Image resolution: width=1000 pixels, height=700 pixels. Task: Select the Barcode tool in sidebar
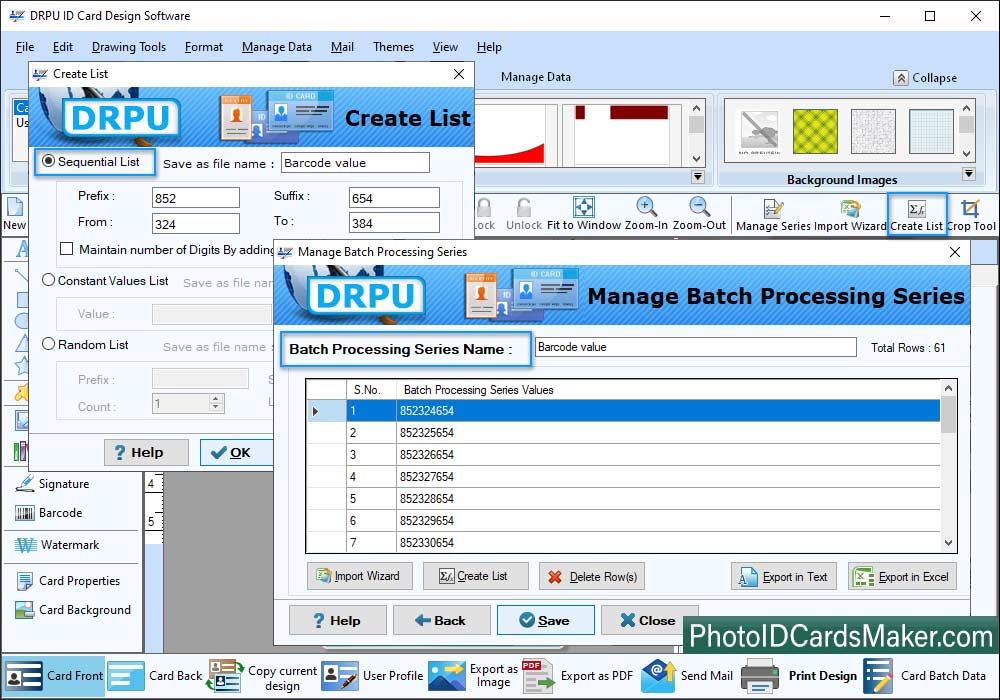coord(49,513)
